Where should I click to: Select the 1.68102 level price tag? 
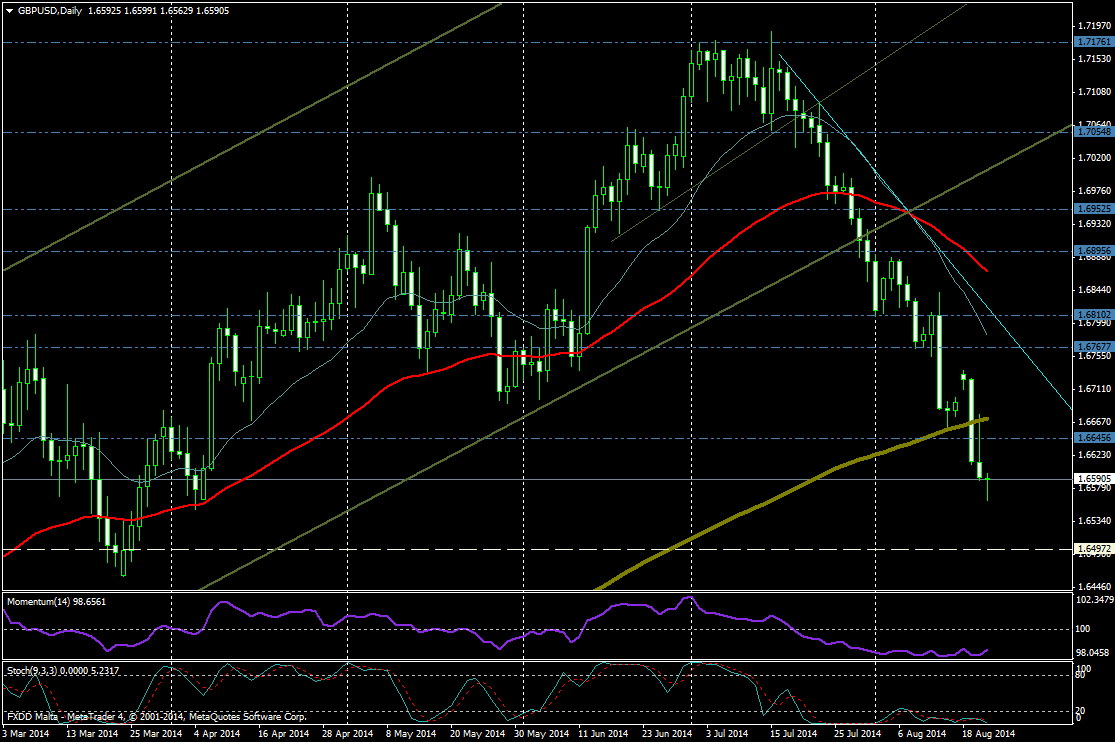click(1092, 315)
